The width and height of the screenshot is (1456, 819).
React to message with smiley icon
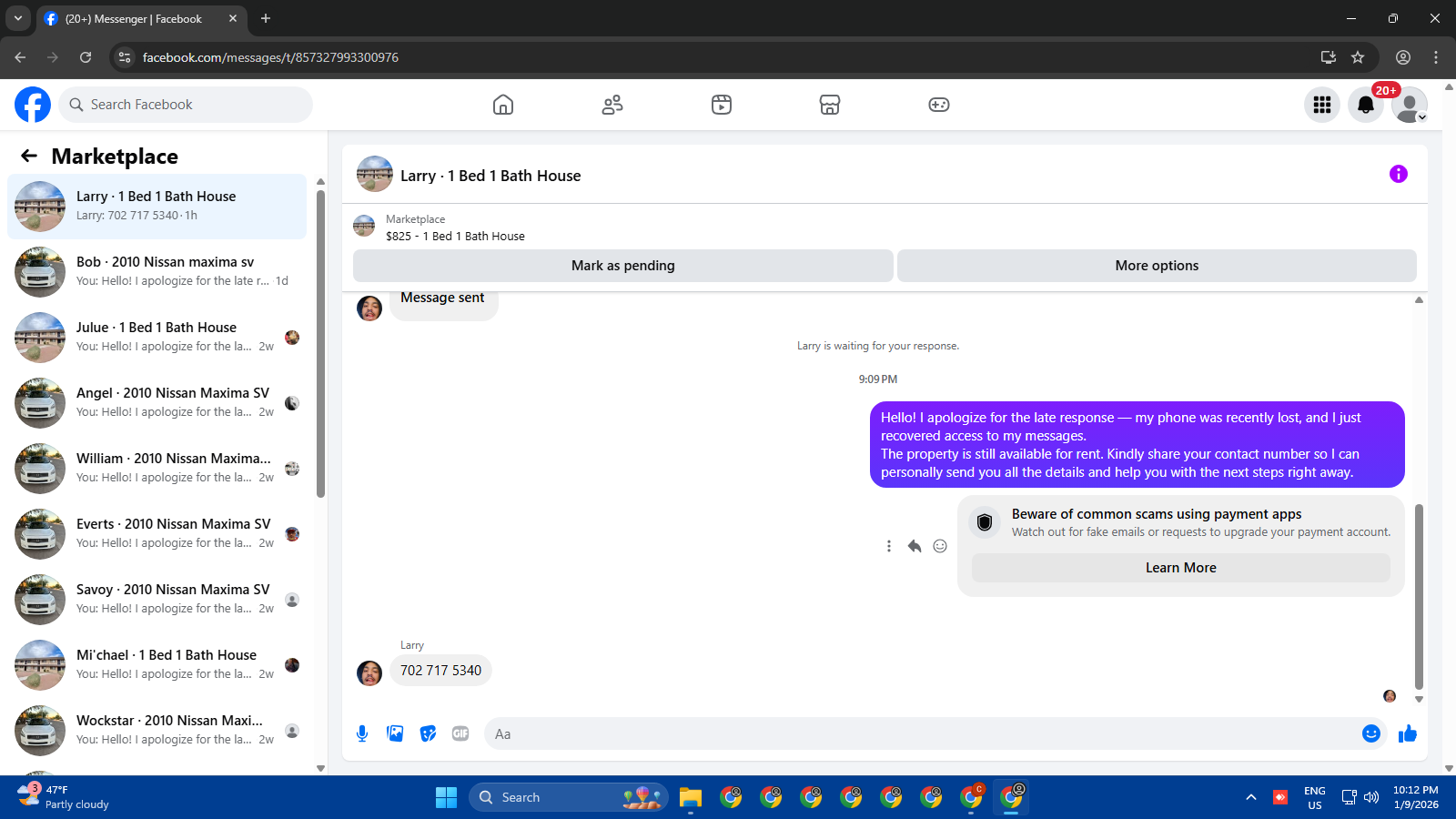940,546
